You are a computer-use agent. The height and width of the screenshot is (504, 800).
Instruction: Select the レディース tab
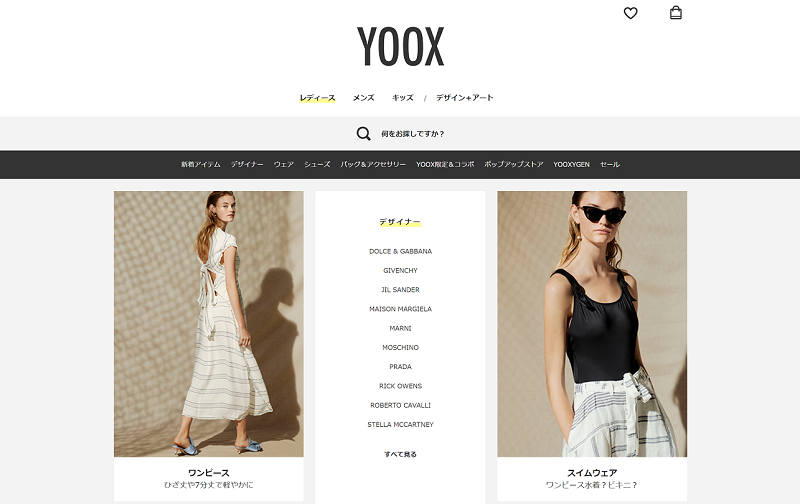coord(317,97)
